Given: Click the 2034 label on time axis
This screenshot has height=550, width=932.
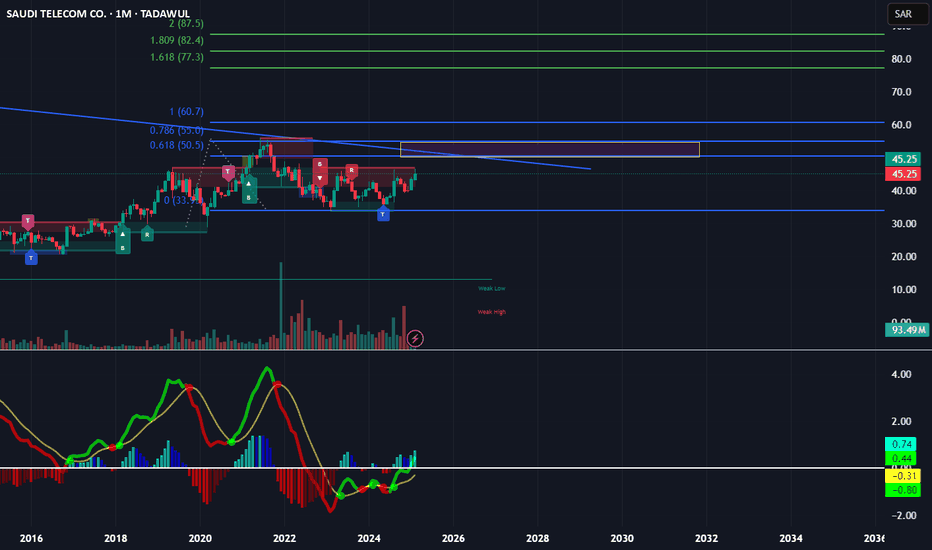Looking at the screenshot, I should click(791, 538).
